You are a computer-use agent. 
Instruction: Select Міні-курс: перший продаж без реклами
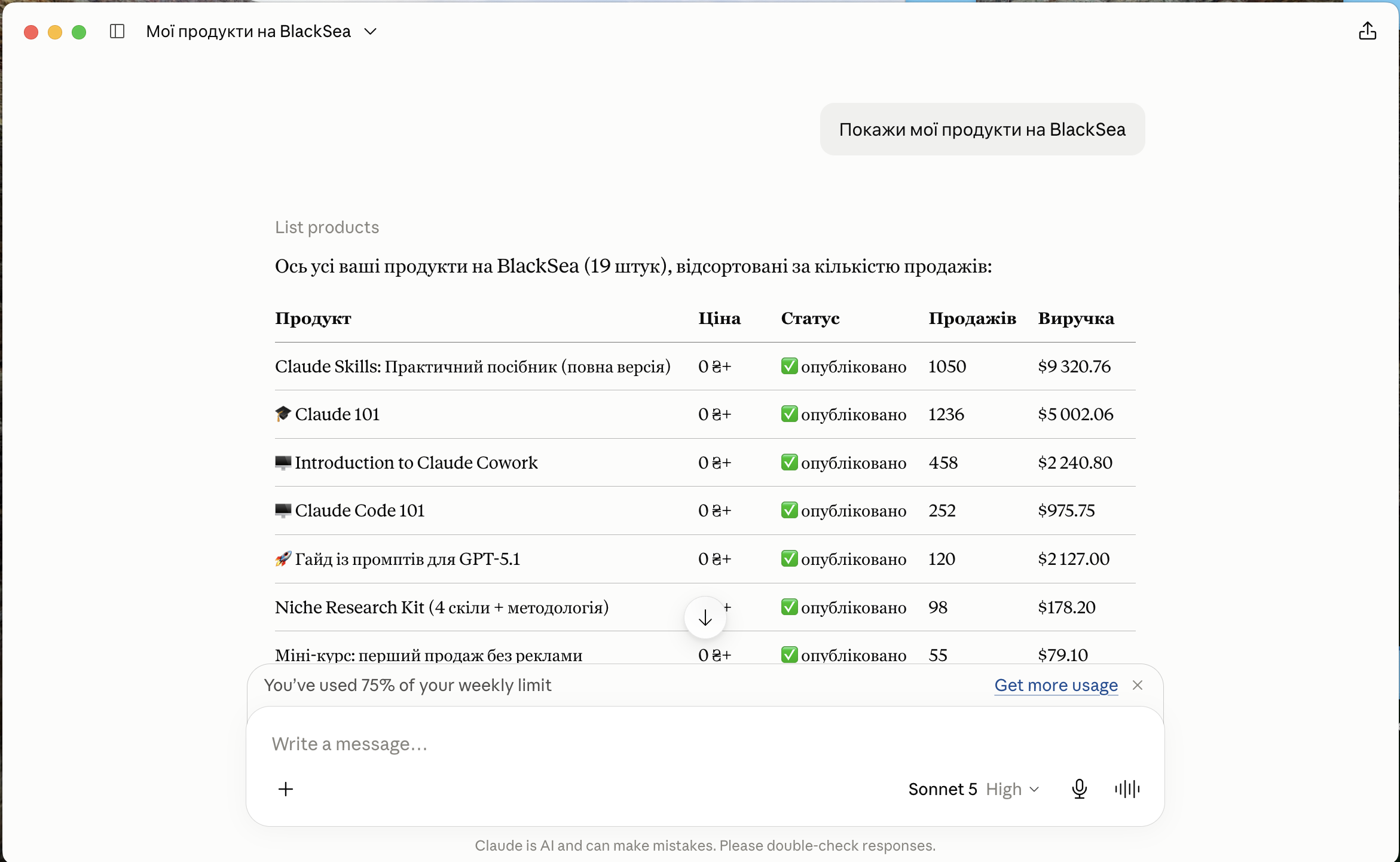[429, 655]
